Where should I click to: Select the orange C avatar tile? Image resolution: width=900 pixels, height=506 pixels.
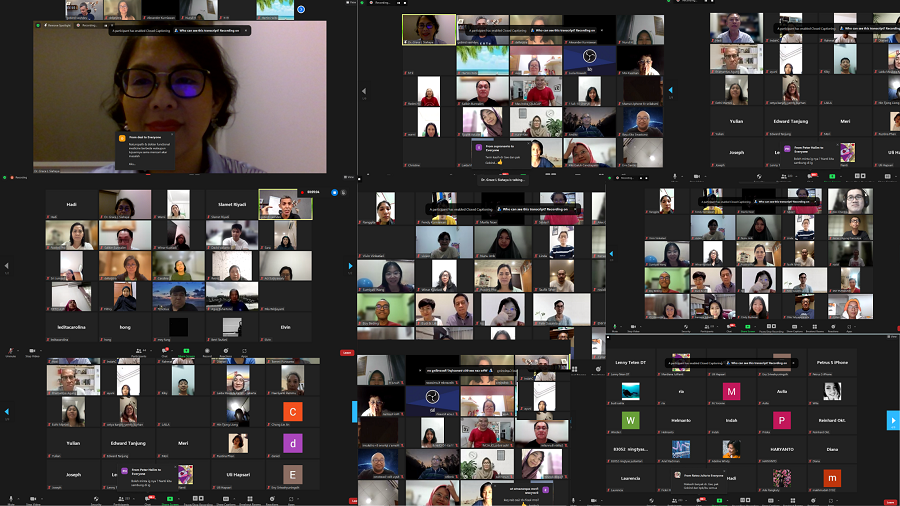(293, 411)
